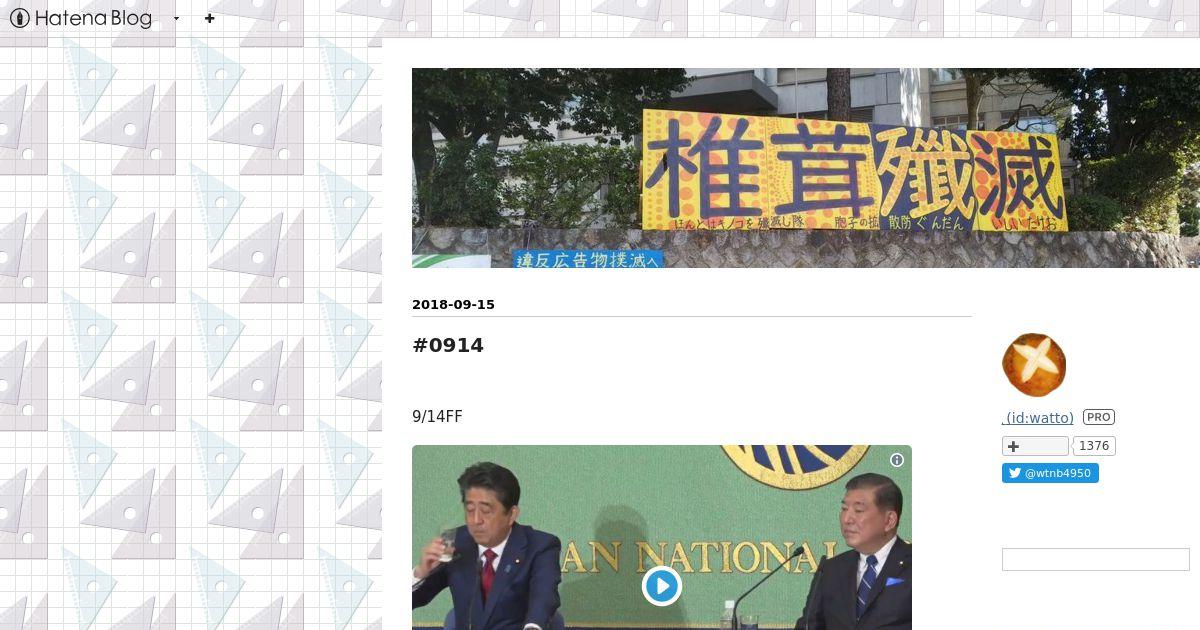
Task: Play the embedded press conference video
Action: click(662, 586)
